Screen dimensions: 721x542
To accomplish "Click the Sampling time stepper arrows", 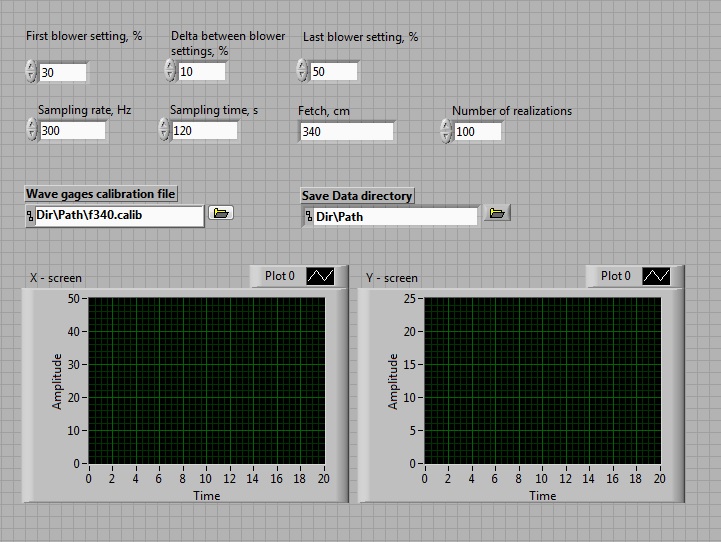I will pos(164,130).
